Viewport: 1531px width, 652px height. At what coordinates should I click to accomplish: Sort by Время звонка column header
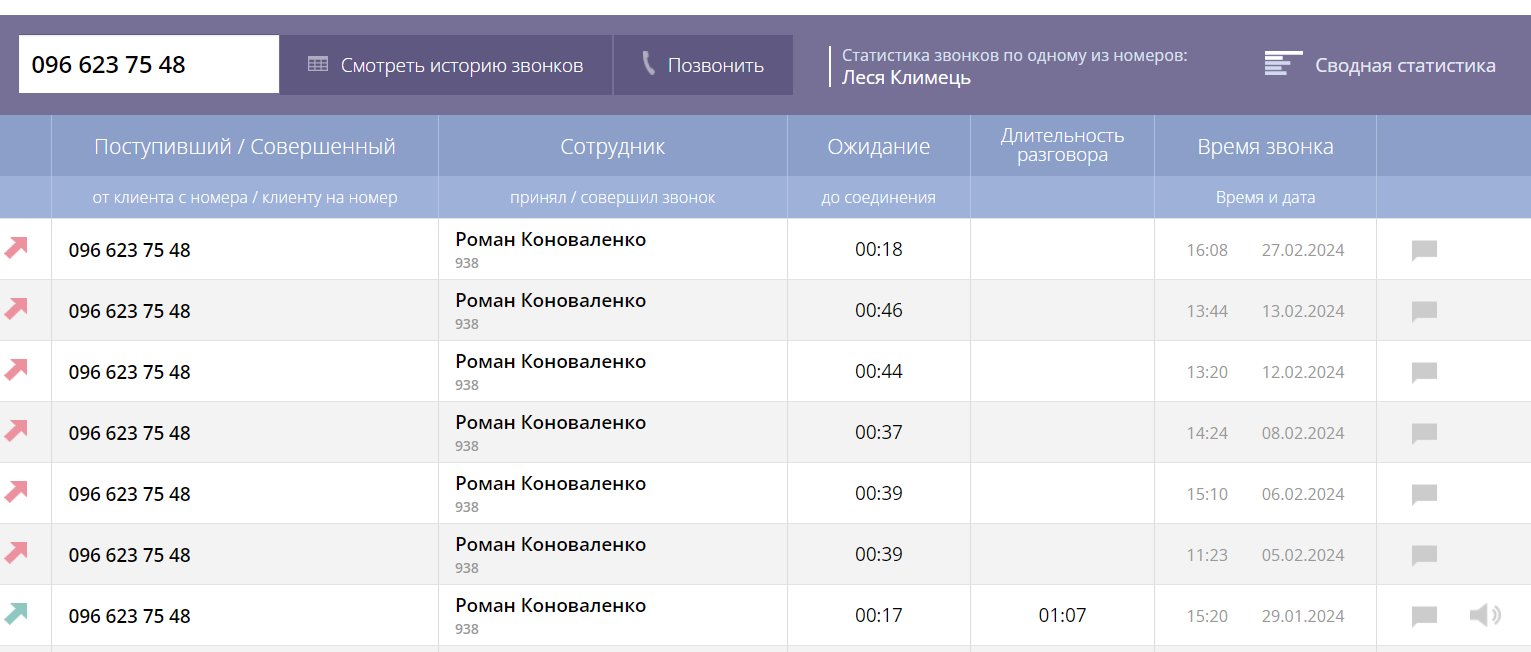tap(1265, 147)
